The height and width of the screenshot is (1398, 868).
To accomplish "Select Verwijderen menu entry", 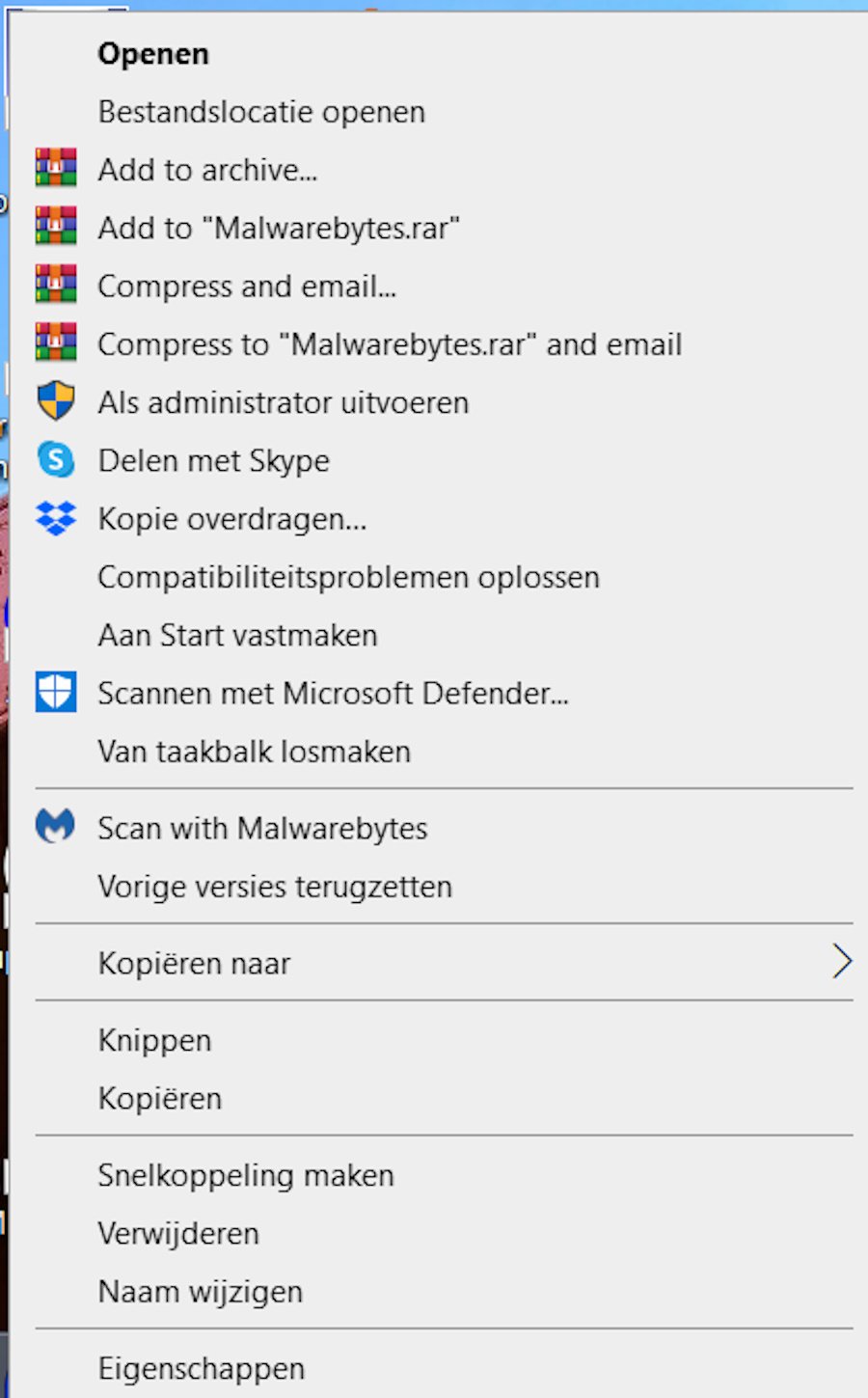I will pos(178,1233).
